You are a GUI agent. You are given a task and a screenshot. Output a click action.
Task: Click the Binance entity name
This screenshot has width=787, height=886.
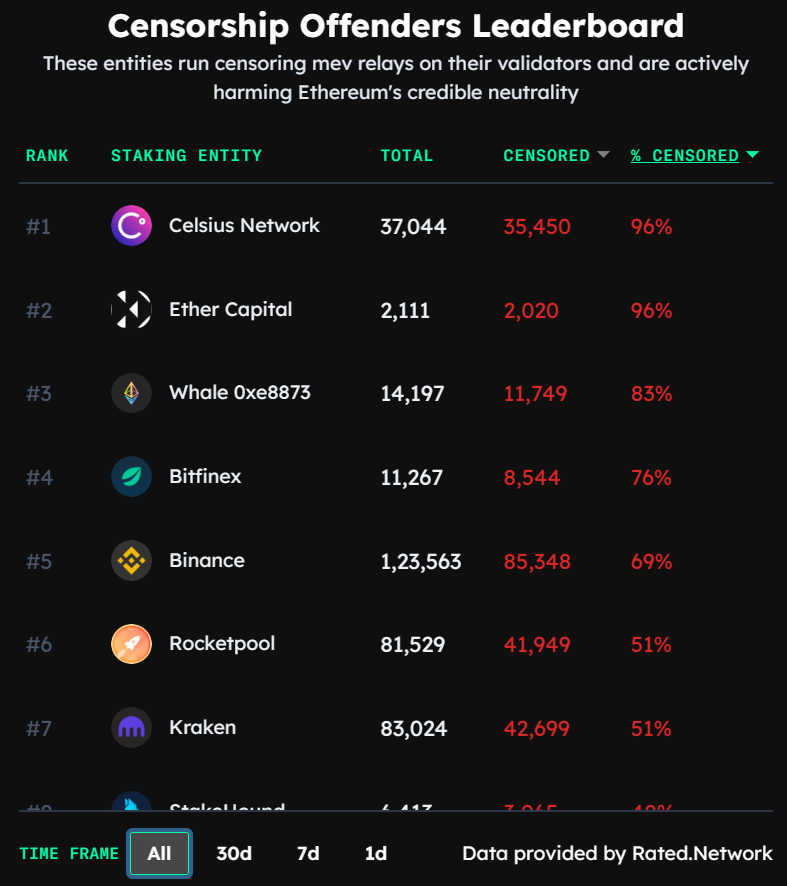tap(207, 560)
